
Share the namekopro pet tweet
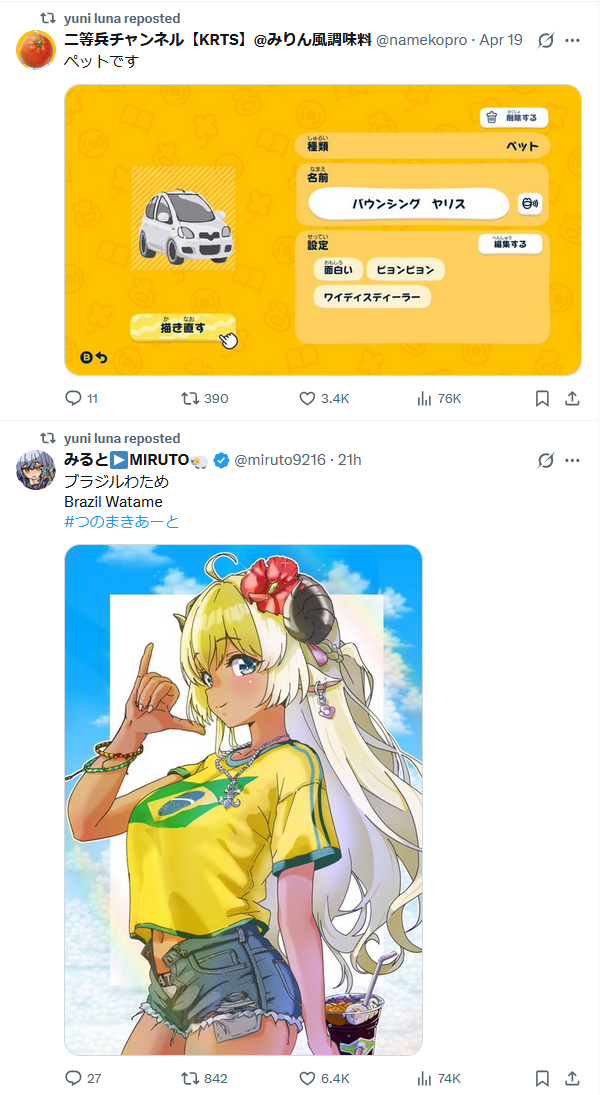[x=572, y=398]
